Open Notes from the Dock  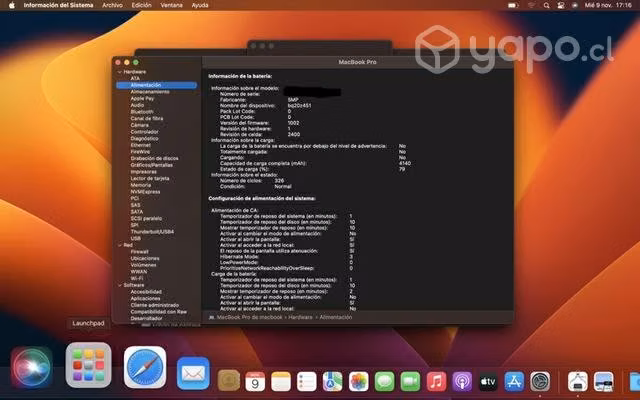(281, 382)
